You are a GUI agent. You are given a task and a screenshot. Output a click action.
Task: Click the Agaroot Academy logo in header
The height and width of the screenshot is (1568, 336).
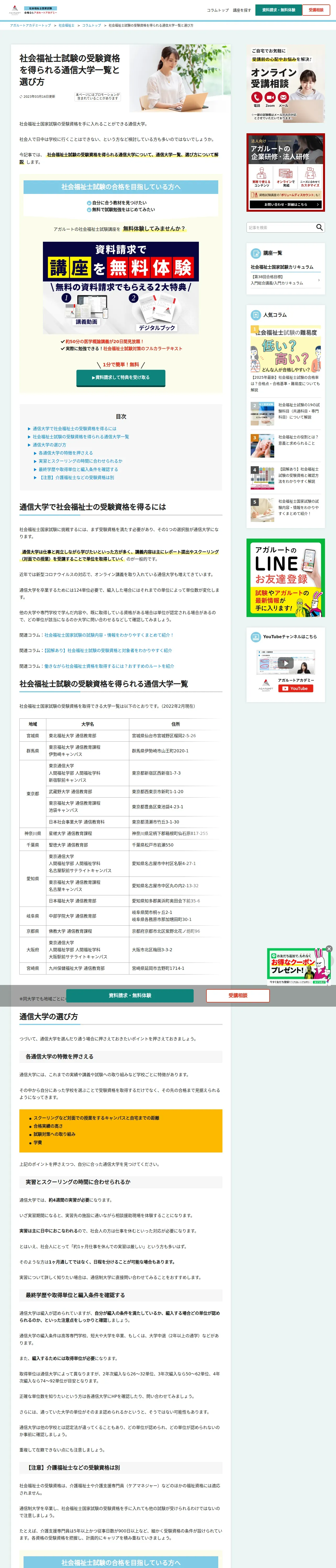click(15, 10)
